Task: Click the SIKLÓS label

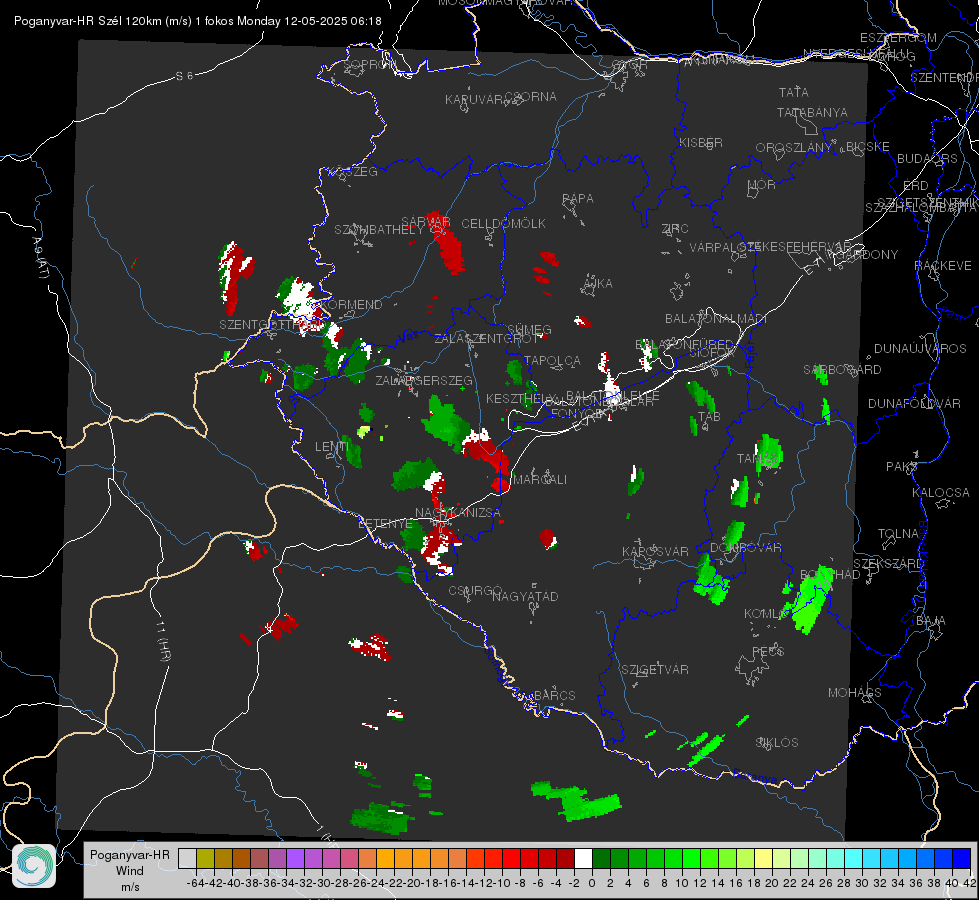Action: click(x=777, y=743)
